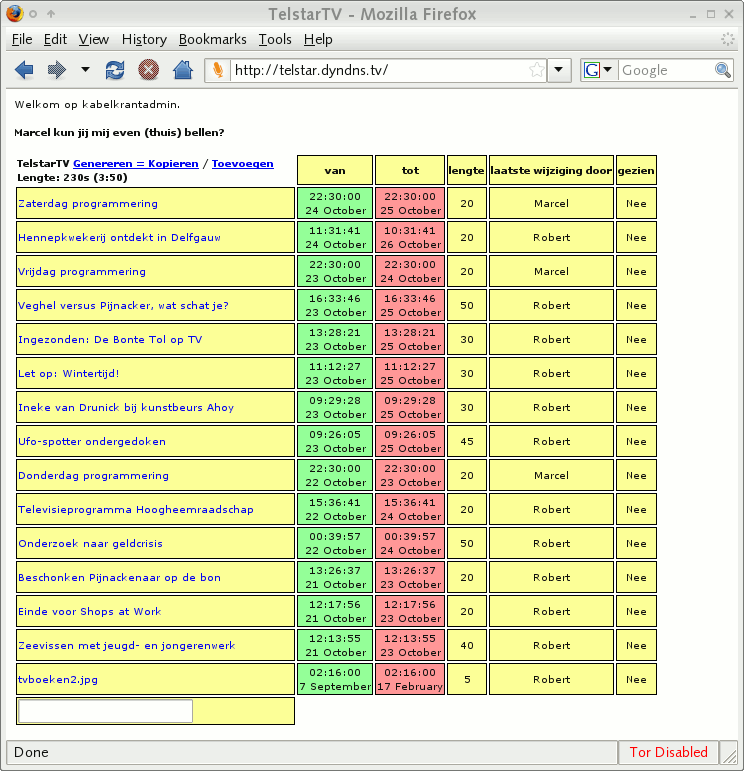This screenshot has height=771, width=744.
Task: Open the Let op: Wintertijd! entry
Action: pyautogui.click(x=68, y=374)
